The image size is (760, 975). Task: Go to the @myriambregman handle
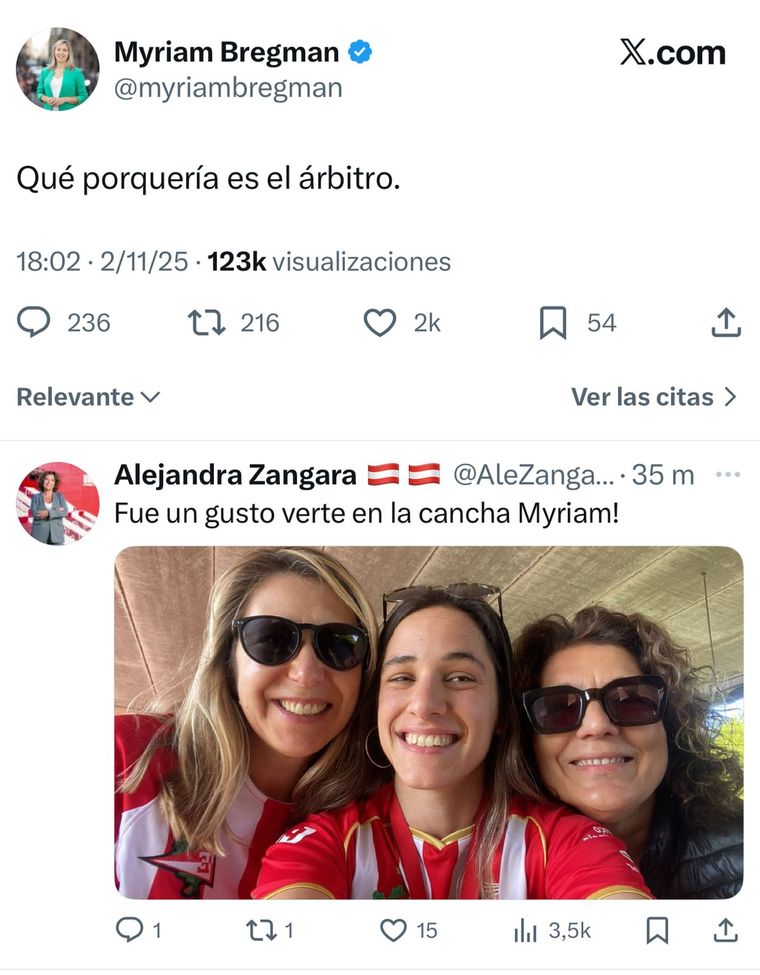pos(228,88)
